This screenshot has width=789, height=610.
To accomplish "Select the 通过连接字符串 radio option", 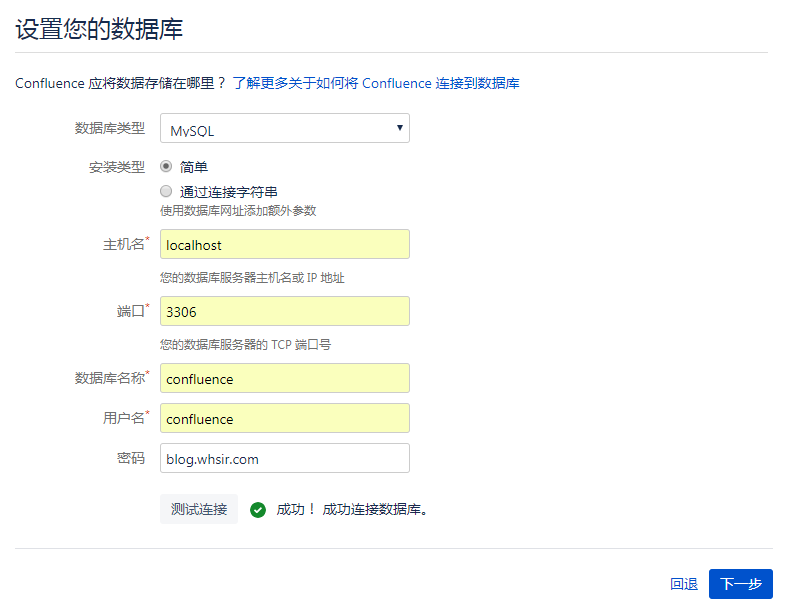I will pyautogui.click(x=166, y=191).
